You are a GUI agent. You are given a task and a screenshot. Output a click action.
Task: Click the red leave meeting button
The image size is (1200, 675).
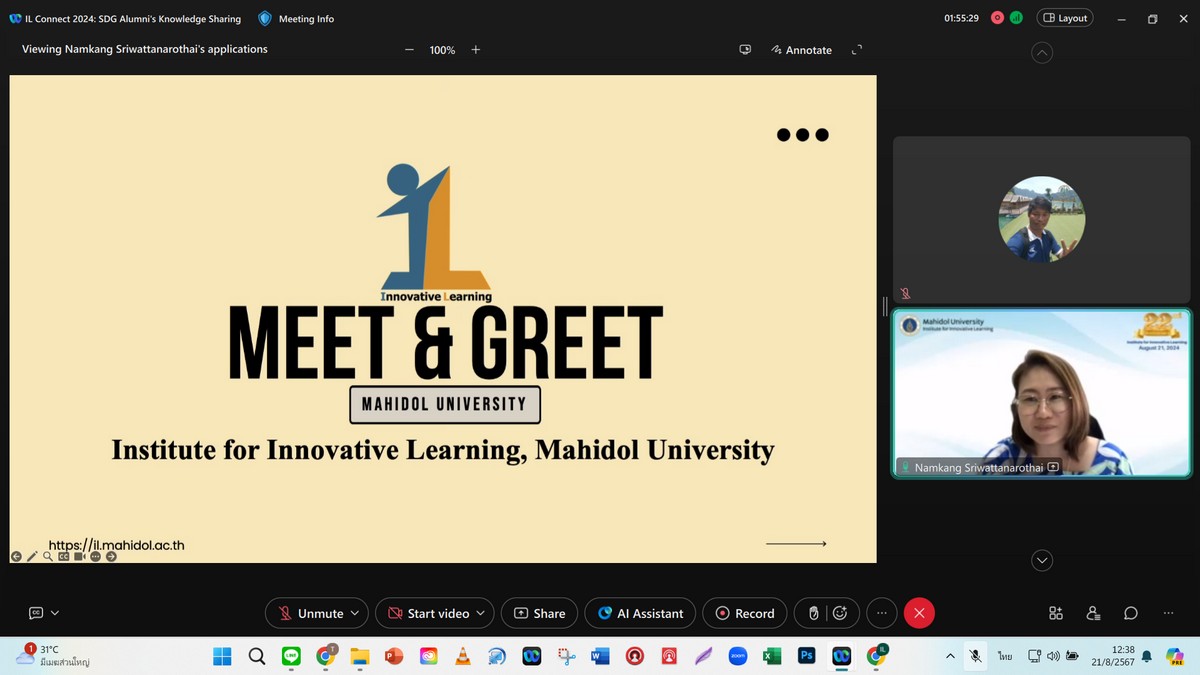point(919,613)
